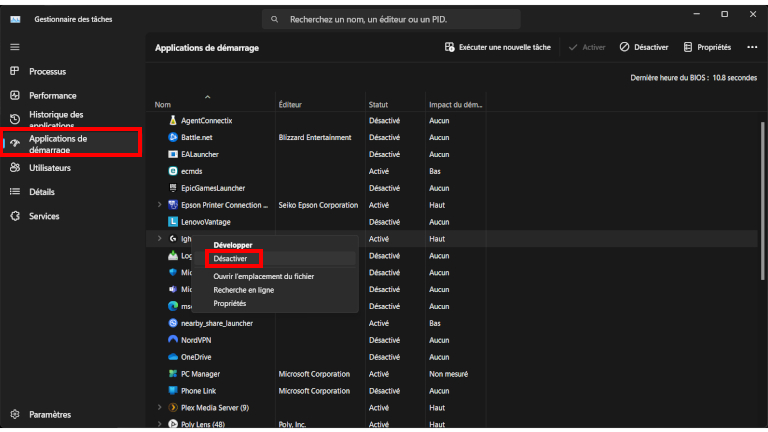Open the Processus page from sidebar
The width and height of the screenshot is (768, 432).
tap(47, 72)
